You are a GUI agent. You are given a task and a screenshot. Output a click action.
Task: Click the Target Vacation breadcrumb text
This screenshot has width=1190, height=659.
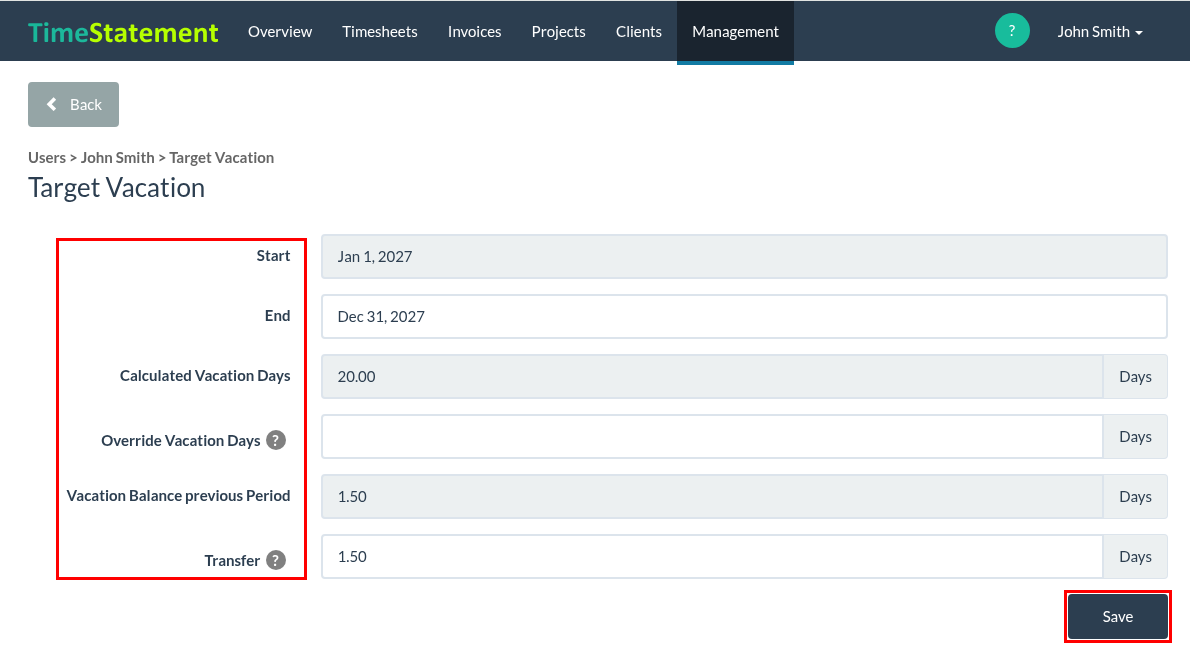click(222, 158)
